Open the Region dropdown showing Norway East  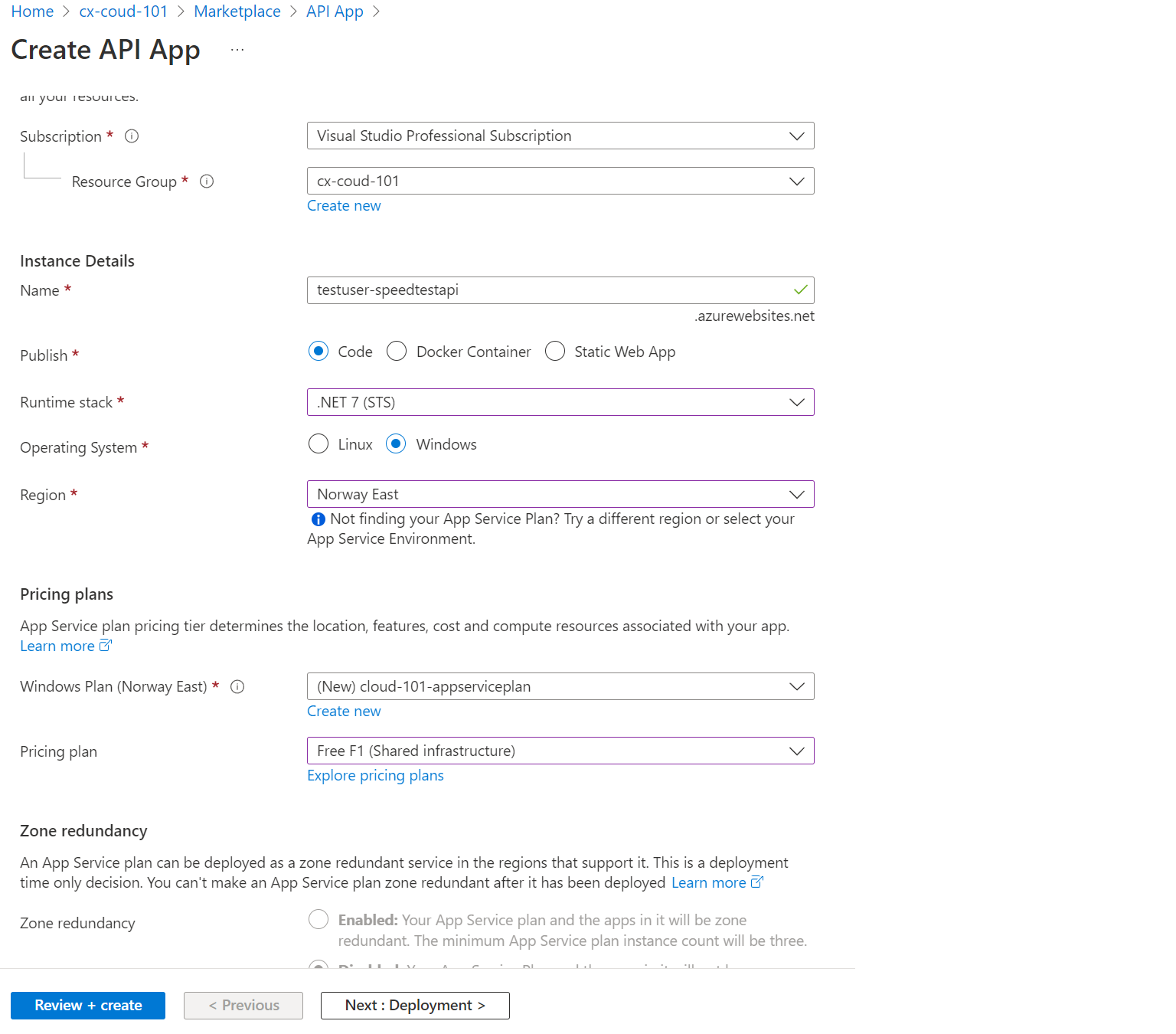tap(560, 494)
